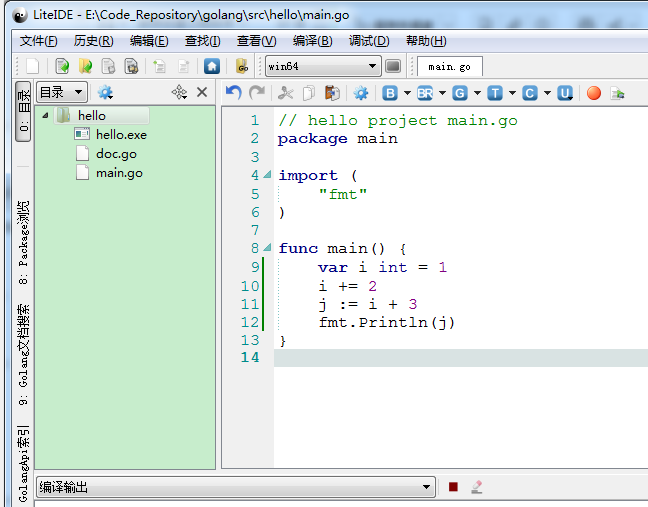
Task: Toggle the 9: Golang文档搜索 side tab
Action: tap(23, 355)
